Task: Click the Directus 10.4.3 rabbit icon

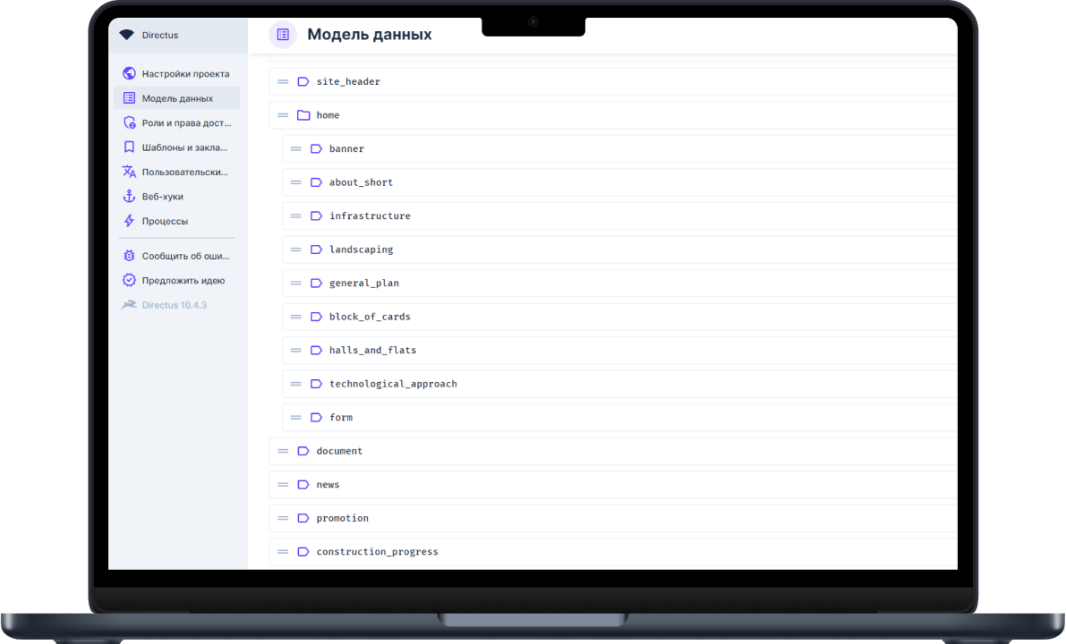Action: [x=129, y=305]
